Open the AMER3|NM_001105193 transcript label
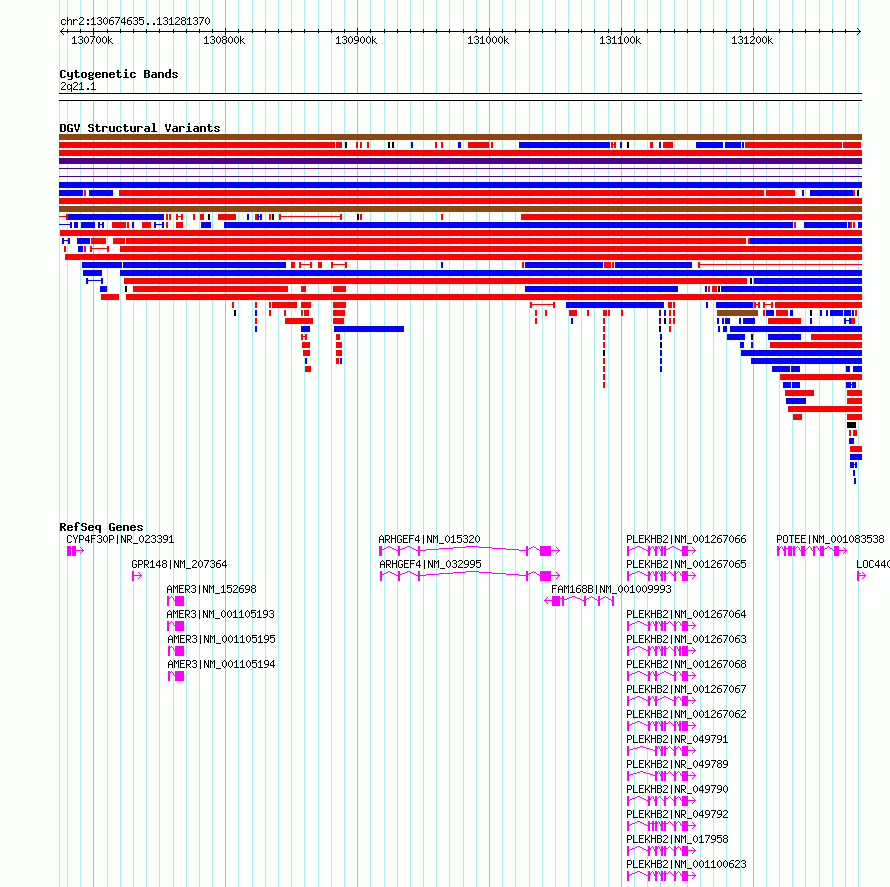This screenshot has height=887, width=890. pyautogui.click(x=220, y=614)
